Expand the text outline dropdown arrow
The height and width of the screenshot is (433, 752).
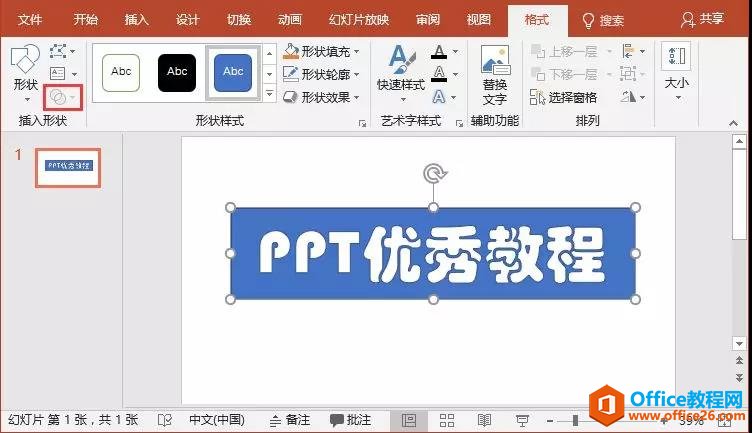click(x=456, y=74)
